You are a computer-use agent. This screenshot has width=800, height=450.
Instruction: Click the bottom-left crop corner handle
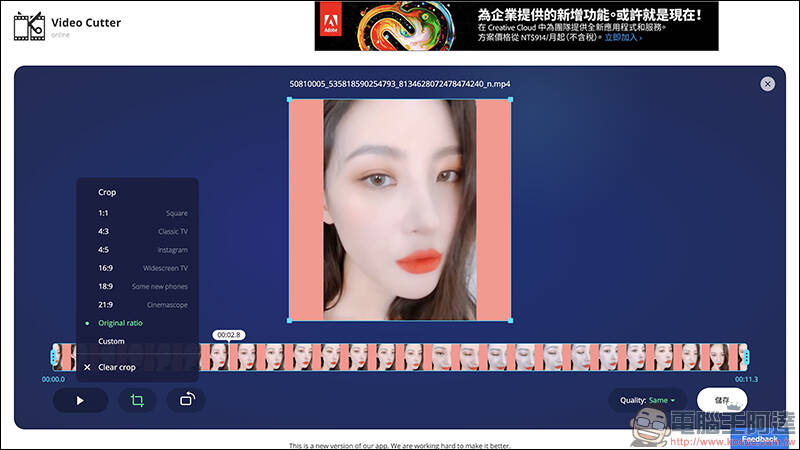point(289,321)
